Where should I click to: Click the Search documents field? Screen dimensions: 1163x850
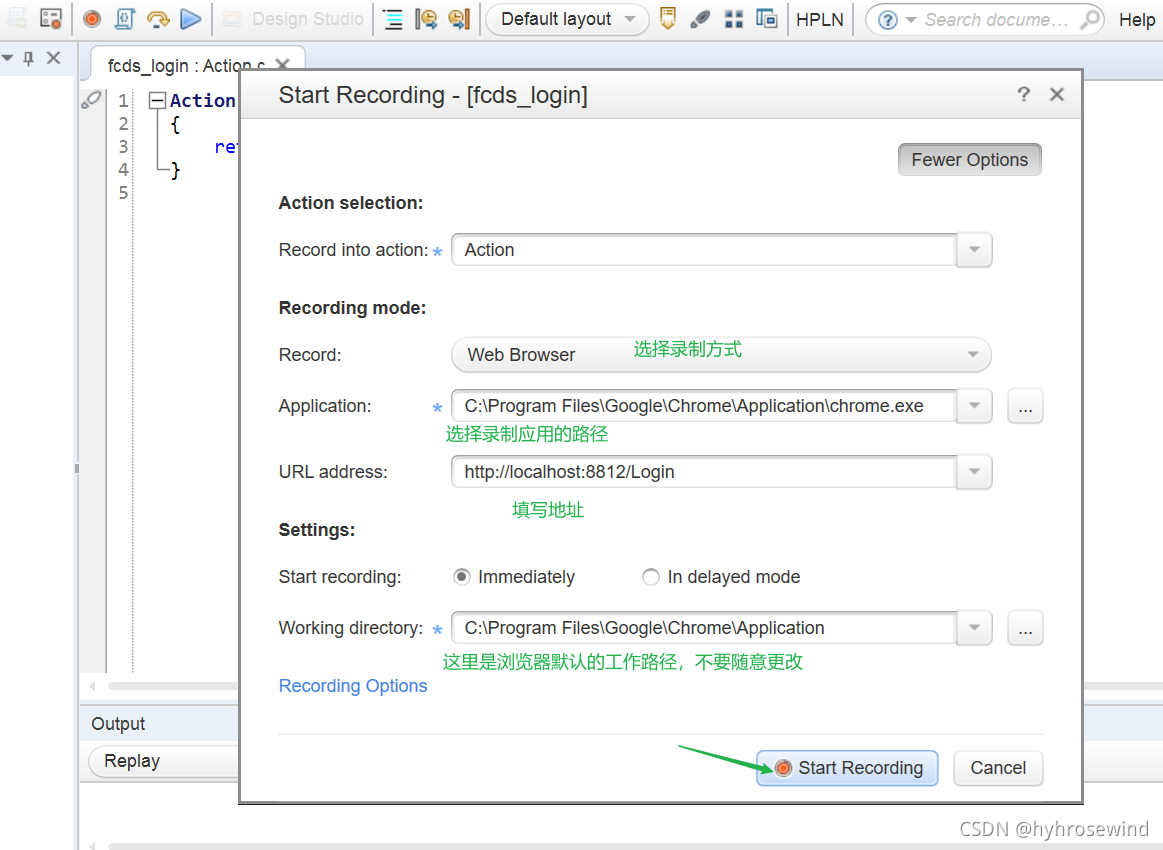[996, 20]
